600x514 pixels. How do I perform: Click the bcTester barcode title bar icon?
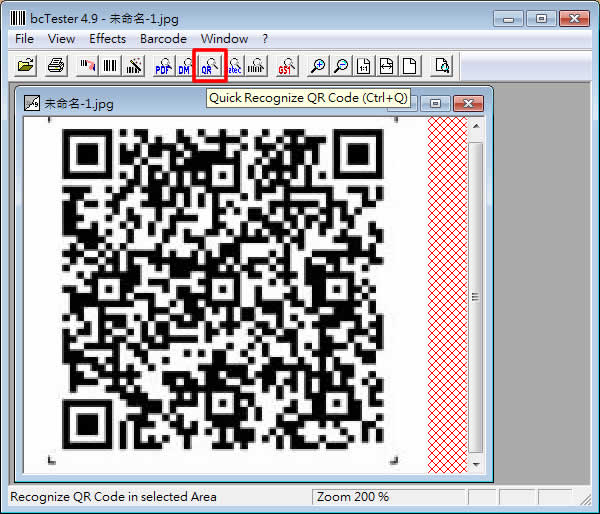[x=18, y=18]
